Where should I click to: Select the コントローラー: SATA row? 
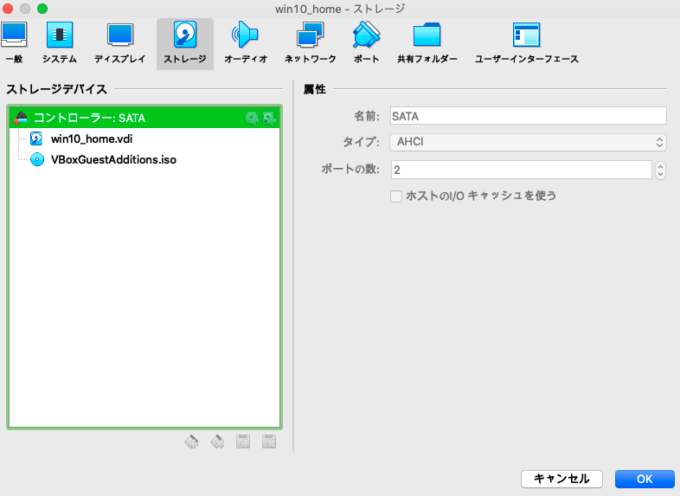click(x=144, y=117)
